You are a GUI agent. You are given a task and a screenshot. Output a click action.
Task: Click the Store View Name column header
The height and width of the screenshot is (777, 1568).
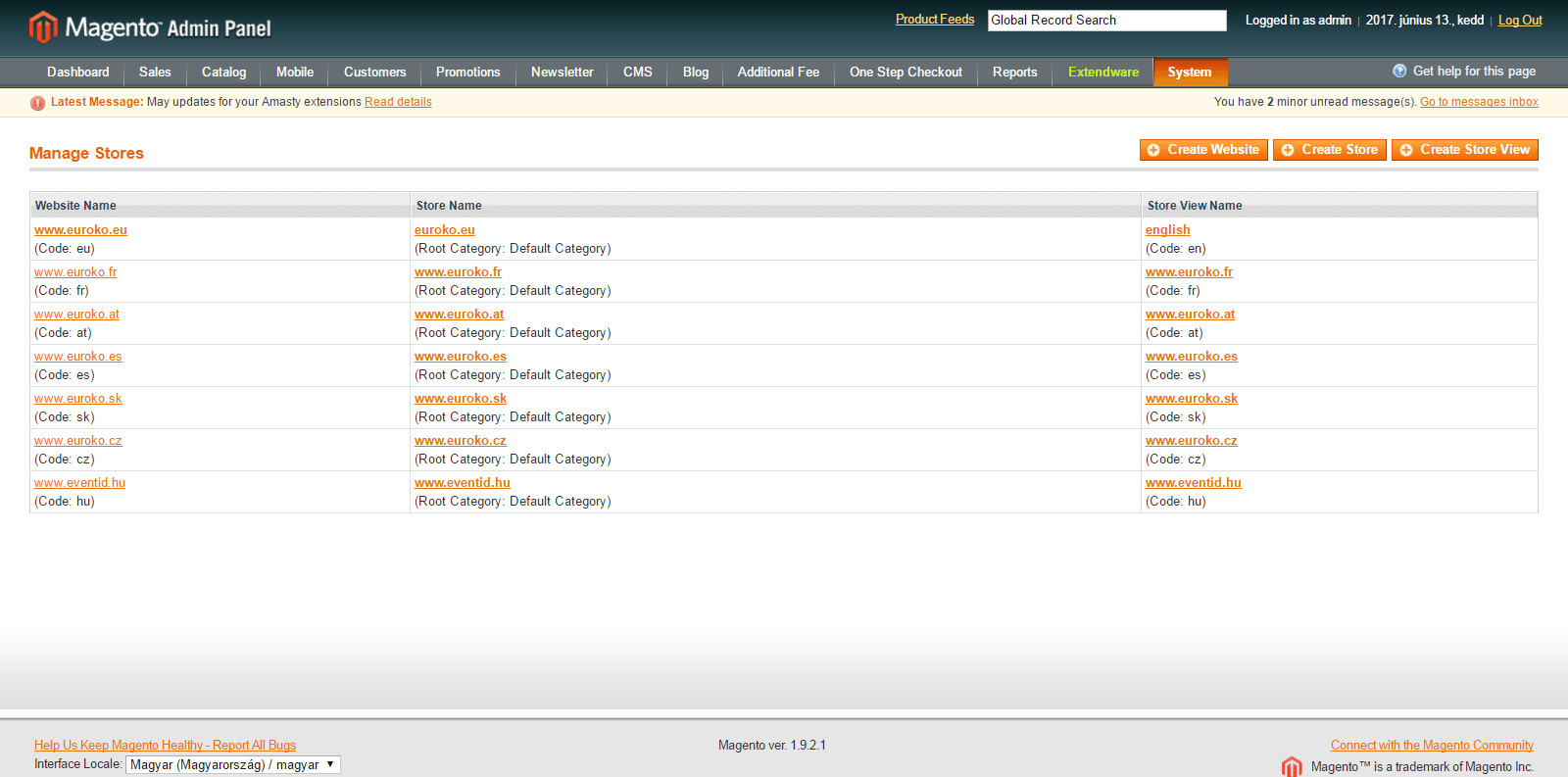point(1340,205)
